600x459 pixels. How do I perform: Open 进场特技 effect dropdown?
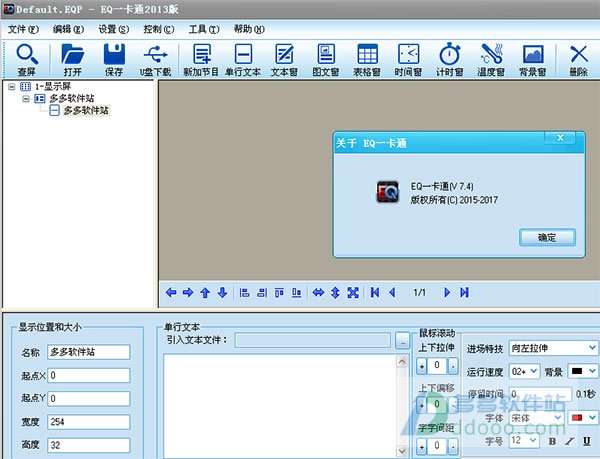coord(592,348)
